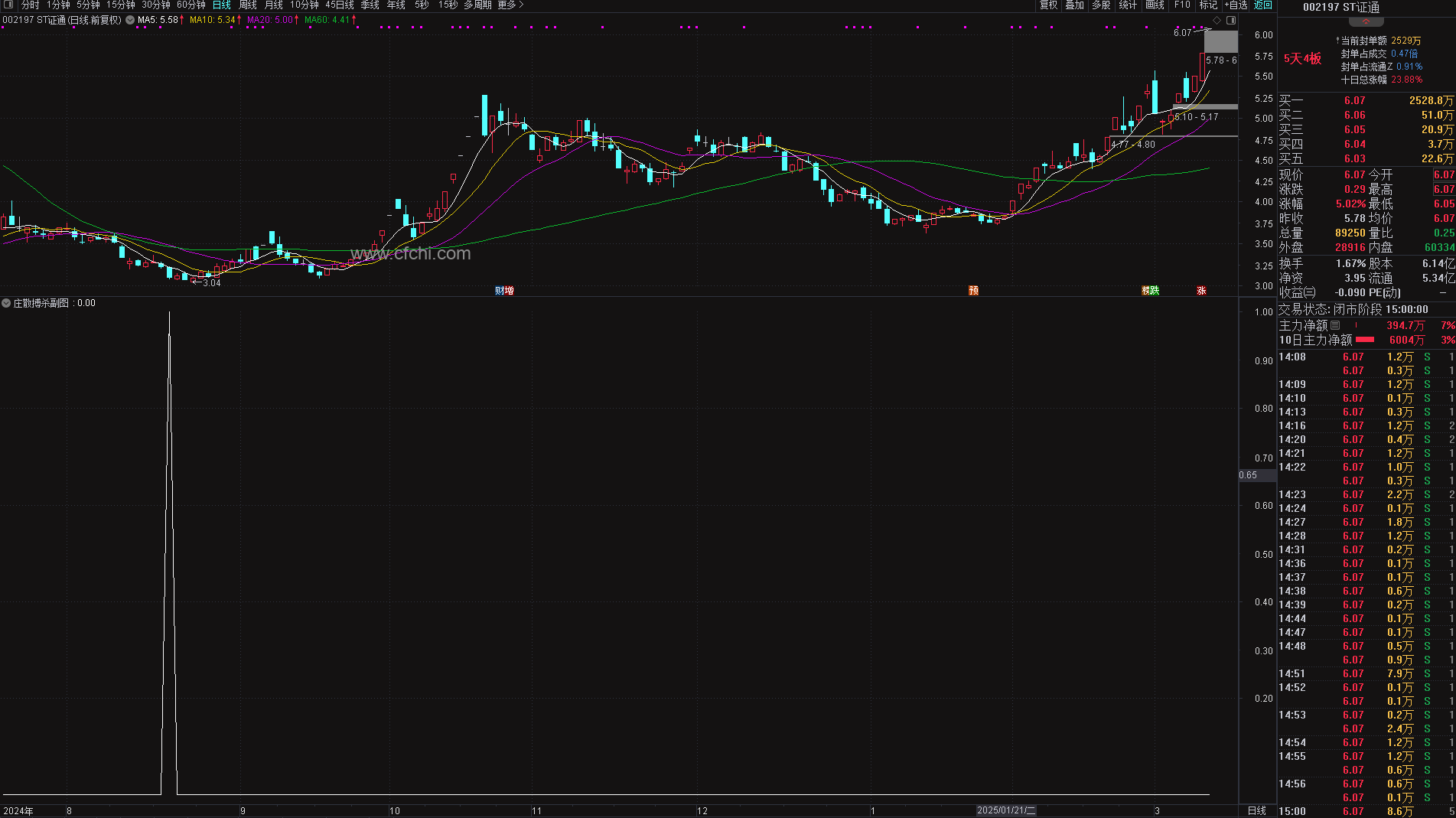The width and height of the screenshot is (1456, 818).
Task: Select the 日线 daily period tab
Action: (x=222, y=5)
